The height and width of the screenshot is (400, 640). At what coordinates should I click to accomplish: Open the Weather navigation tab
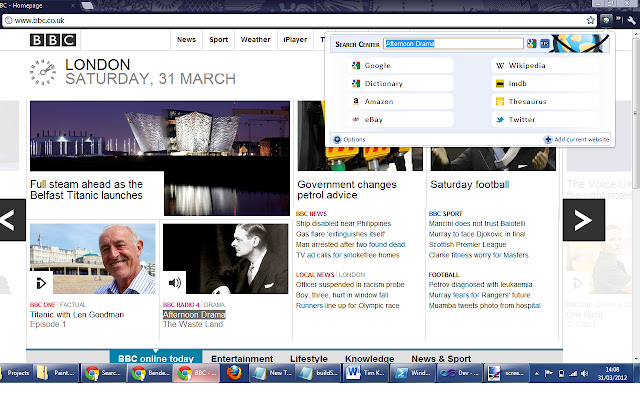(x=255, y=40)
